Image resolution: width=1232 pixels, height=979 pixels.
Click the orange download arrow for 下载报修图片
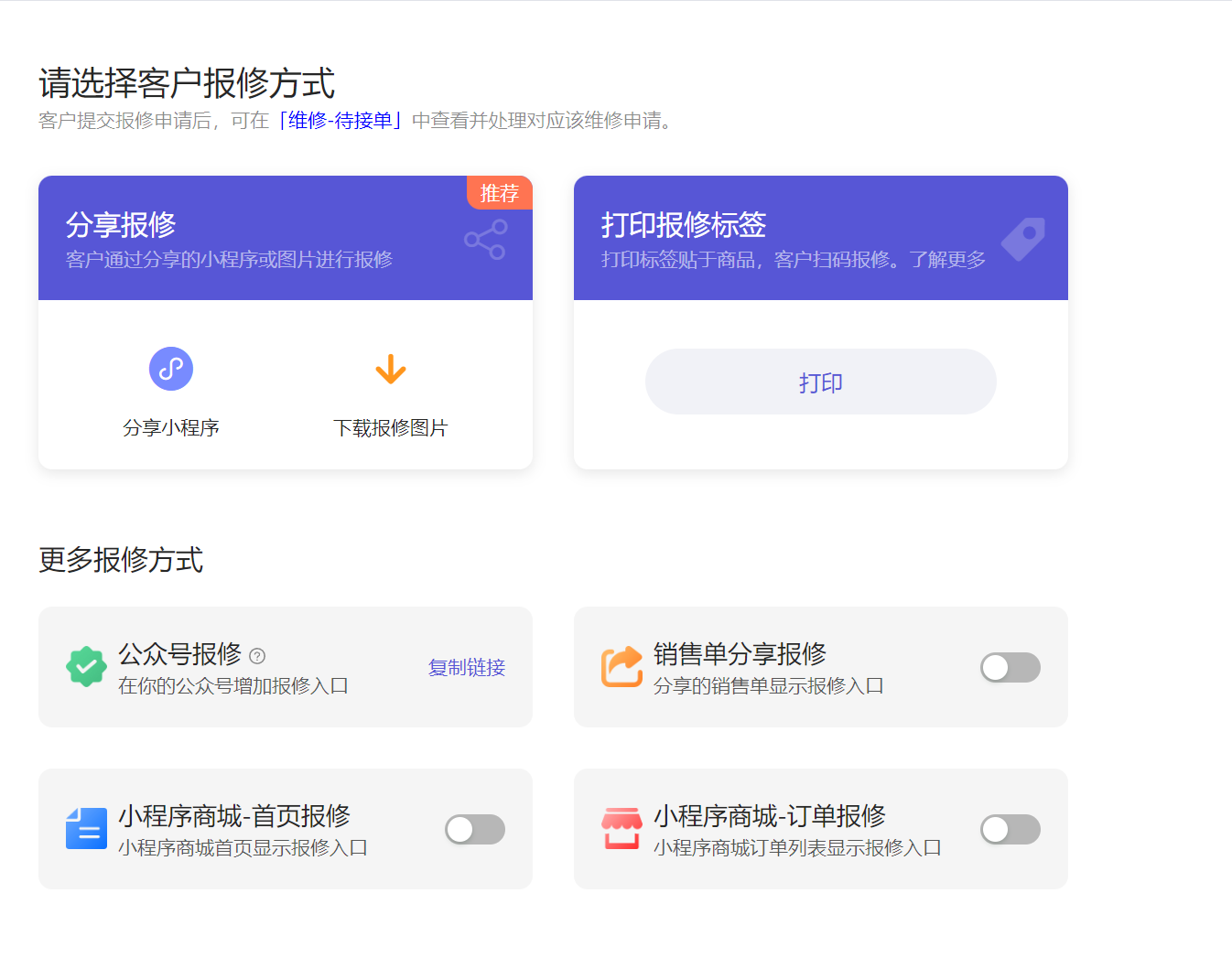tap(391, 369)
